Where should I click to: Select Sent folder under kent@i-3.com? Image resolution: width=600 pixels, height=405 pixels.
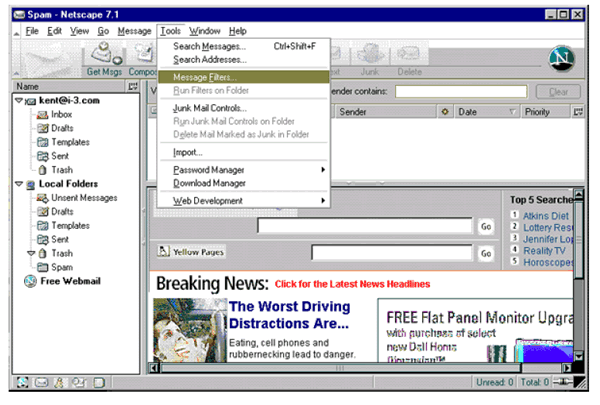(60, 156)
